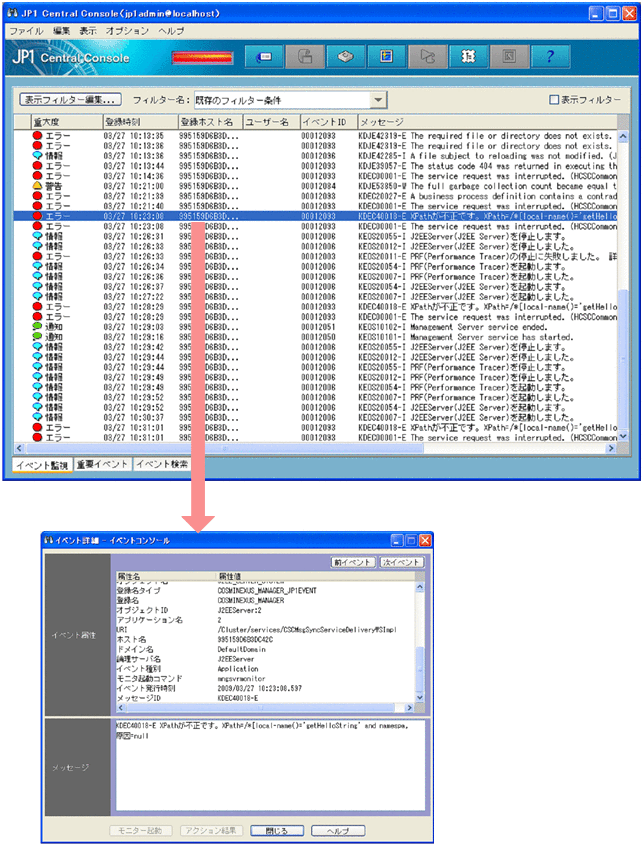Click the DefaultDomain attribute value
The image size is (644, 847).
click(x=242, y=649)
